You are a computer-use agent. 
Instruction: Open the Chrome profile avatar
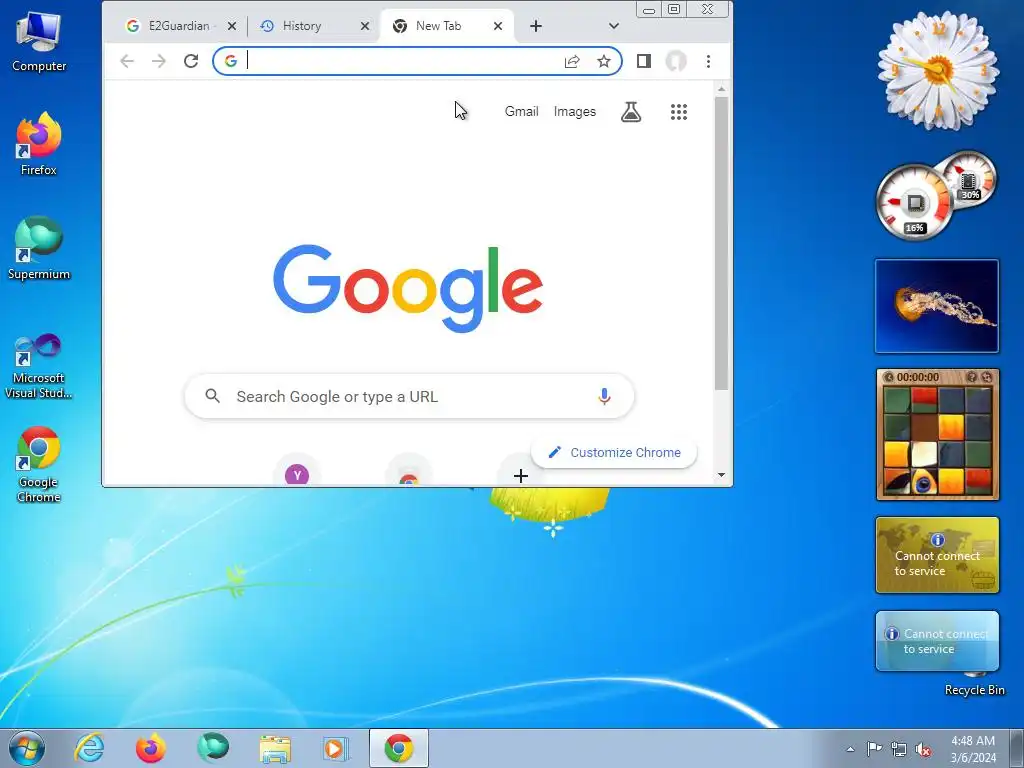coord(676,61)
